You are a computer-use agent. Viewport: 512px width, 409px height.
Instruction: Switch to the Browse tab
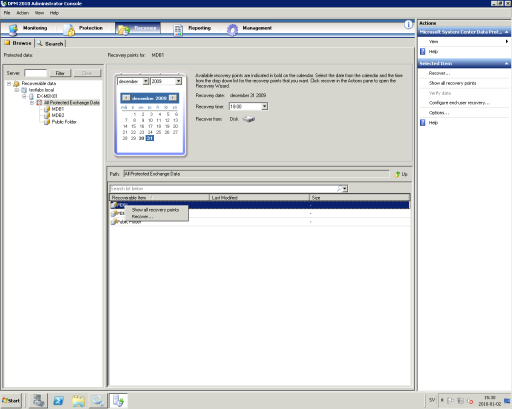click(18, 43)
